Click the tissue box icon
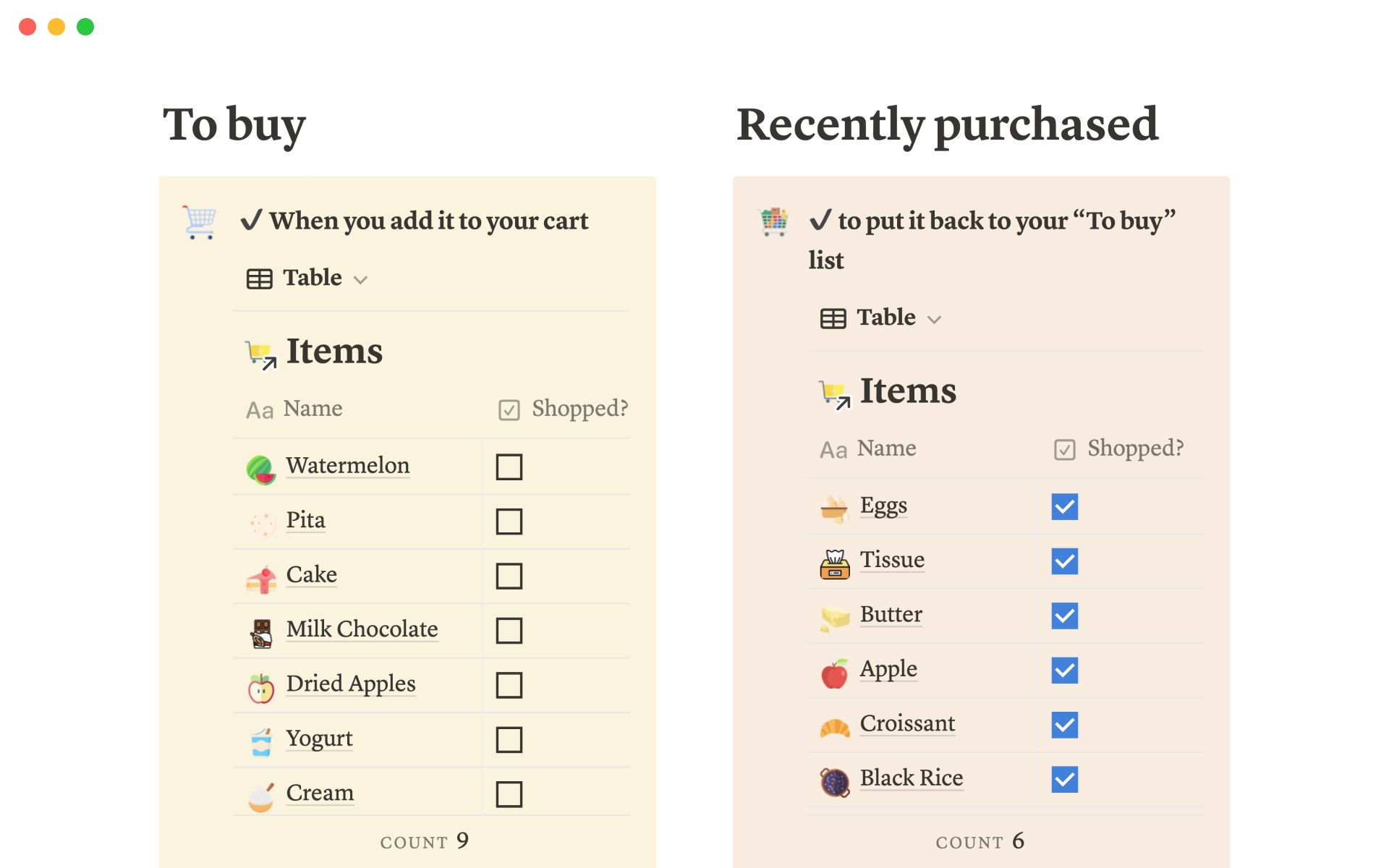This screenshot has width=1389, height=868. coord(835,563)
